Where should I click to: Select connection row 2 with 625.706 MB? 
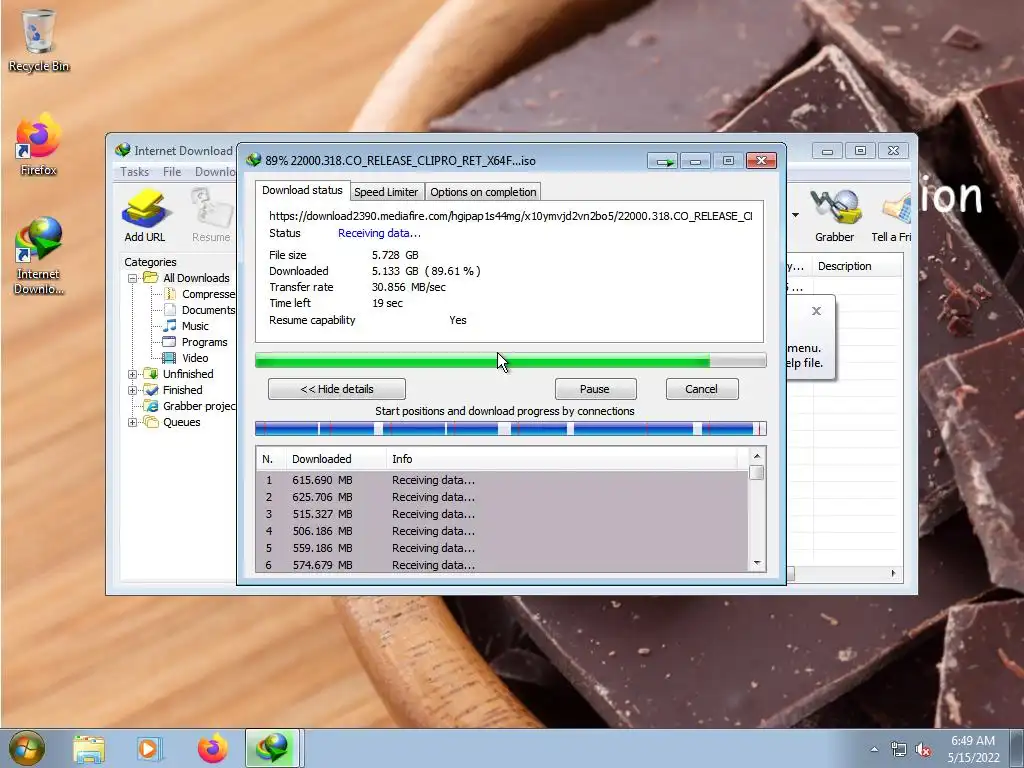502,497
